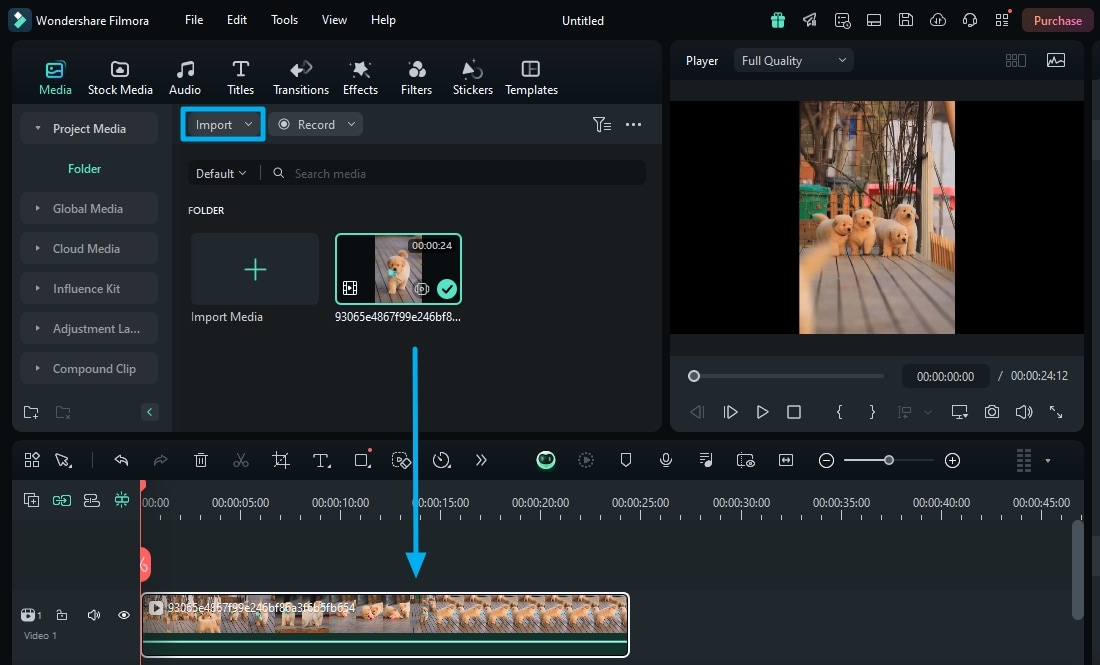The width and height of the screenshot is (1100, 665).
Task: Hide the Video 1 track with eye icon
Action: click(x=124, y=615)
